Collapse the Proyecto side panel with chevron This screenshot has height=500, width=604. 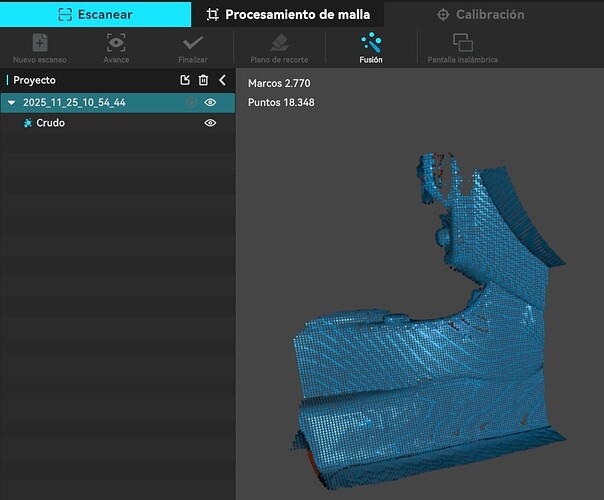(222, 80)
